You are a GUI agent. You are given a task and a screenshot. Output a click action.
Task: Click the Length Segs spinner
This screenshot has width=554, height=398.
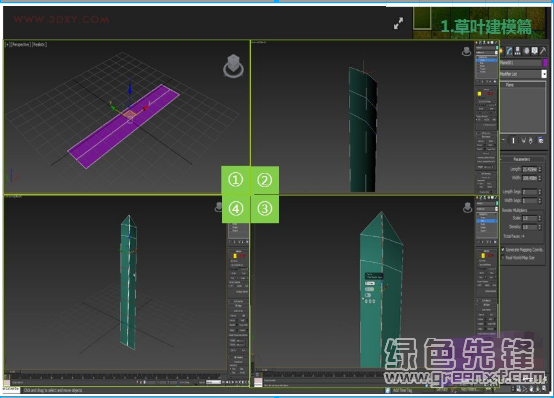540,192
